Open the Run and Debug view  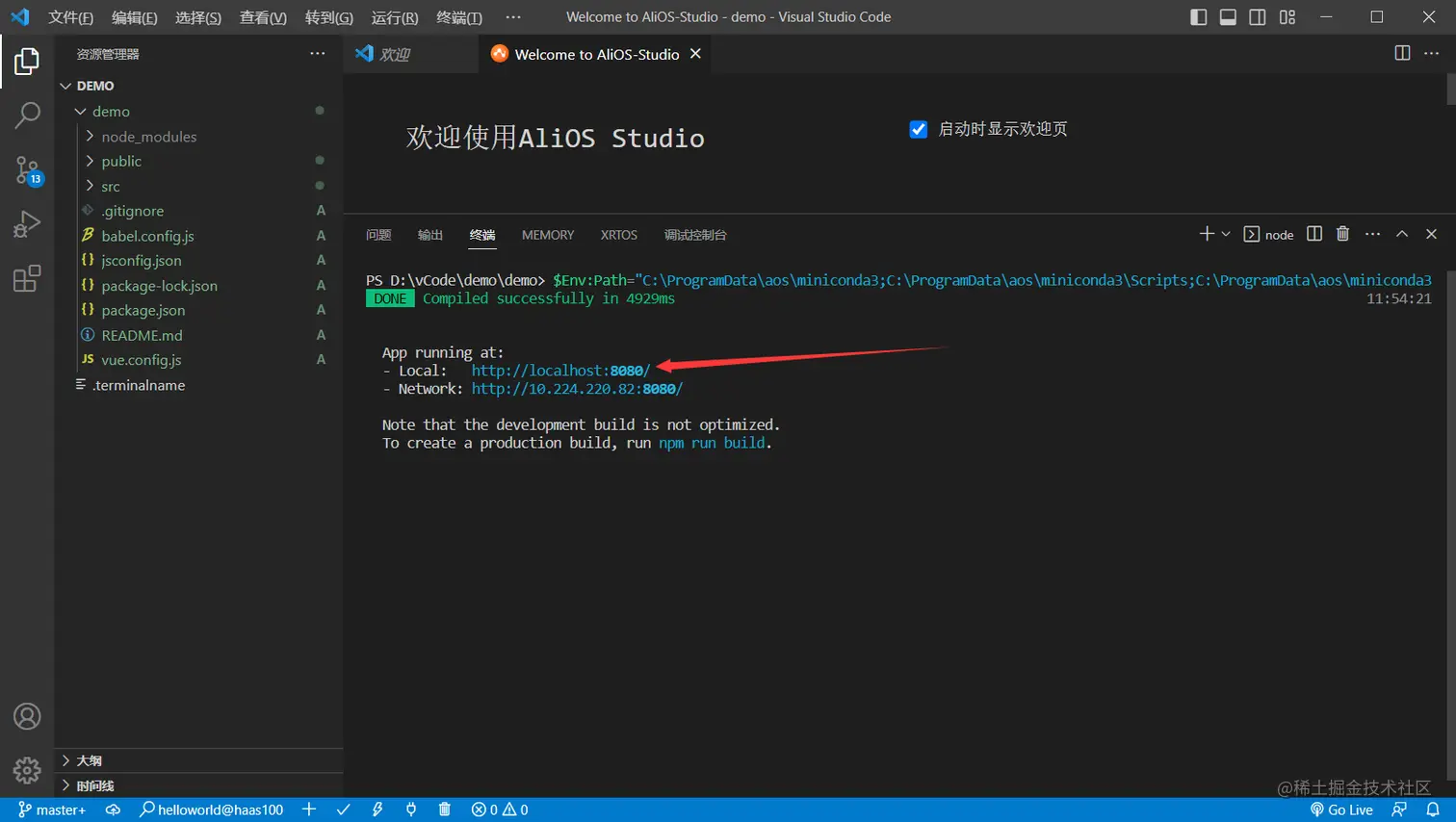point(27,224)
